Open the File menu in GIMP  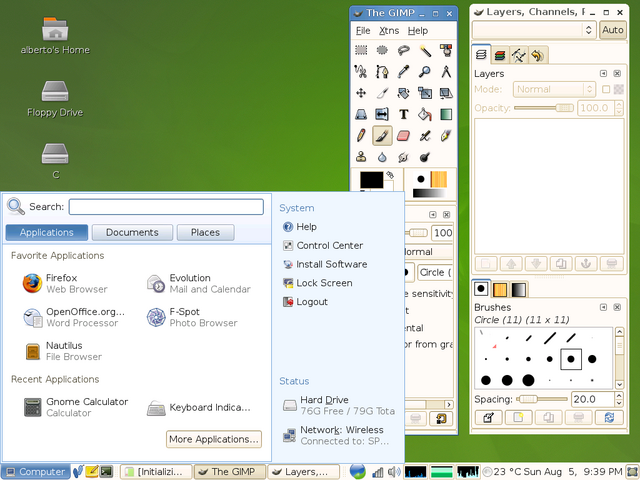363,31
